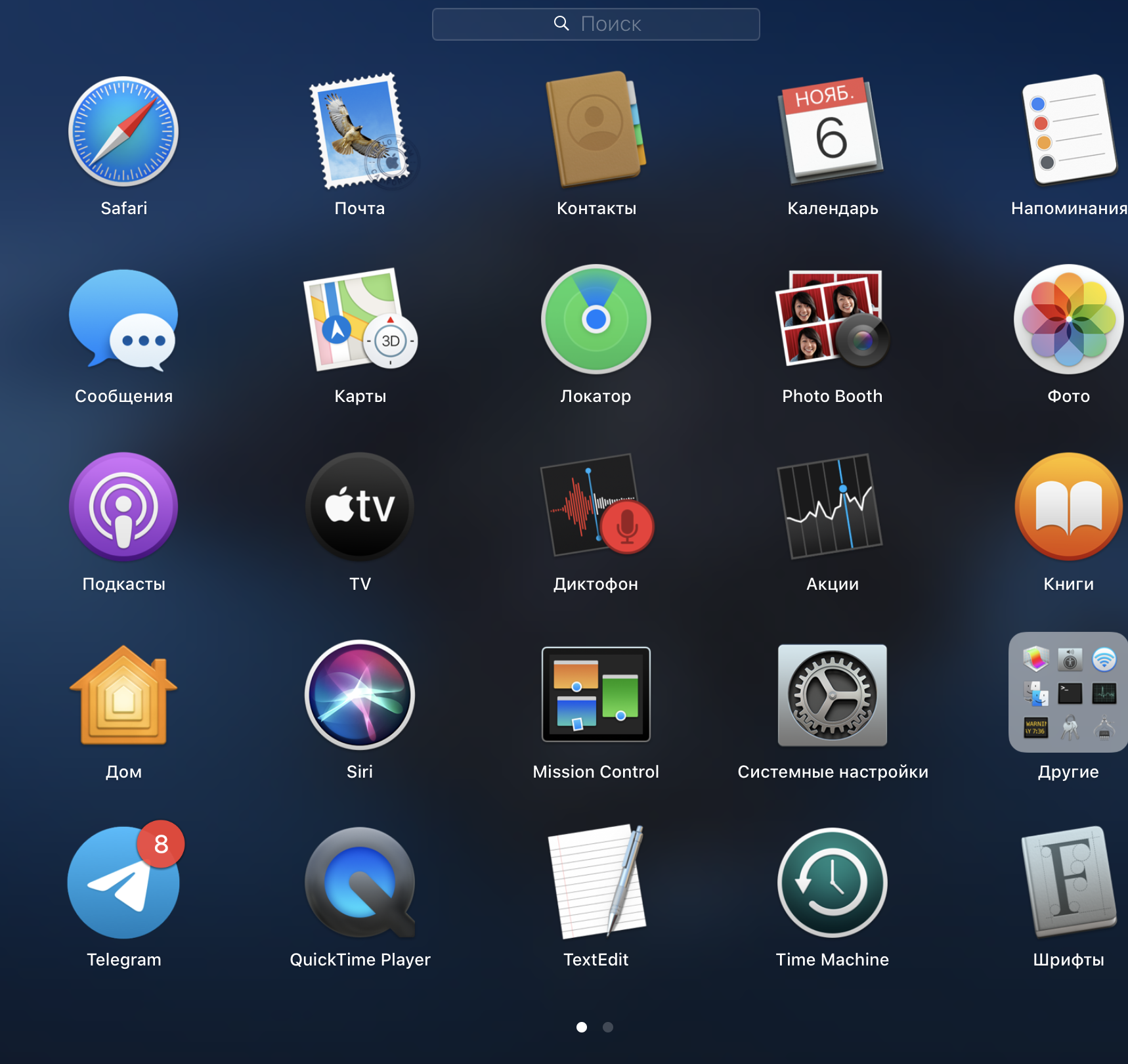
Task: Click the Поиск search field
Action: [x=596, y=24]
